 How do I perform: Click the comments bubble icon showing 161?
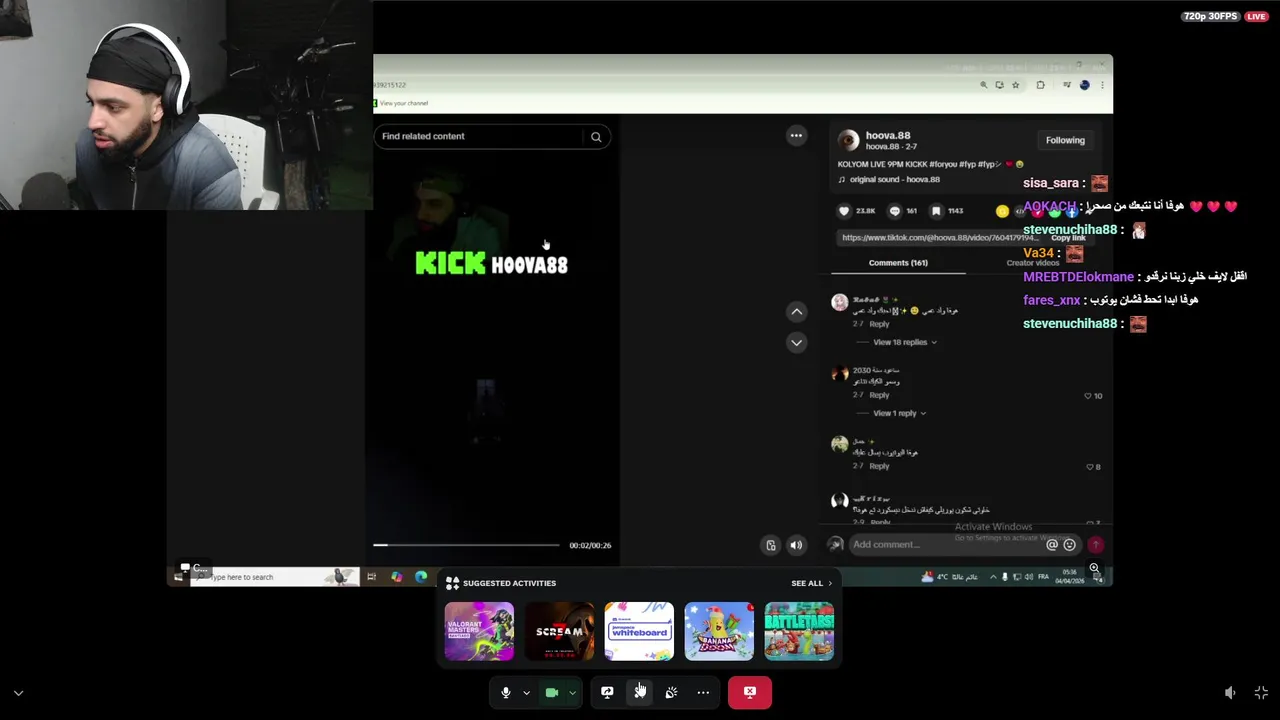point(895,211)
